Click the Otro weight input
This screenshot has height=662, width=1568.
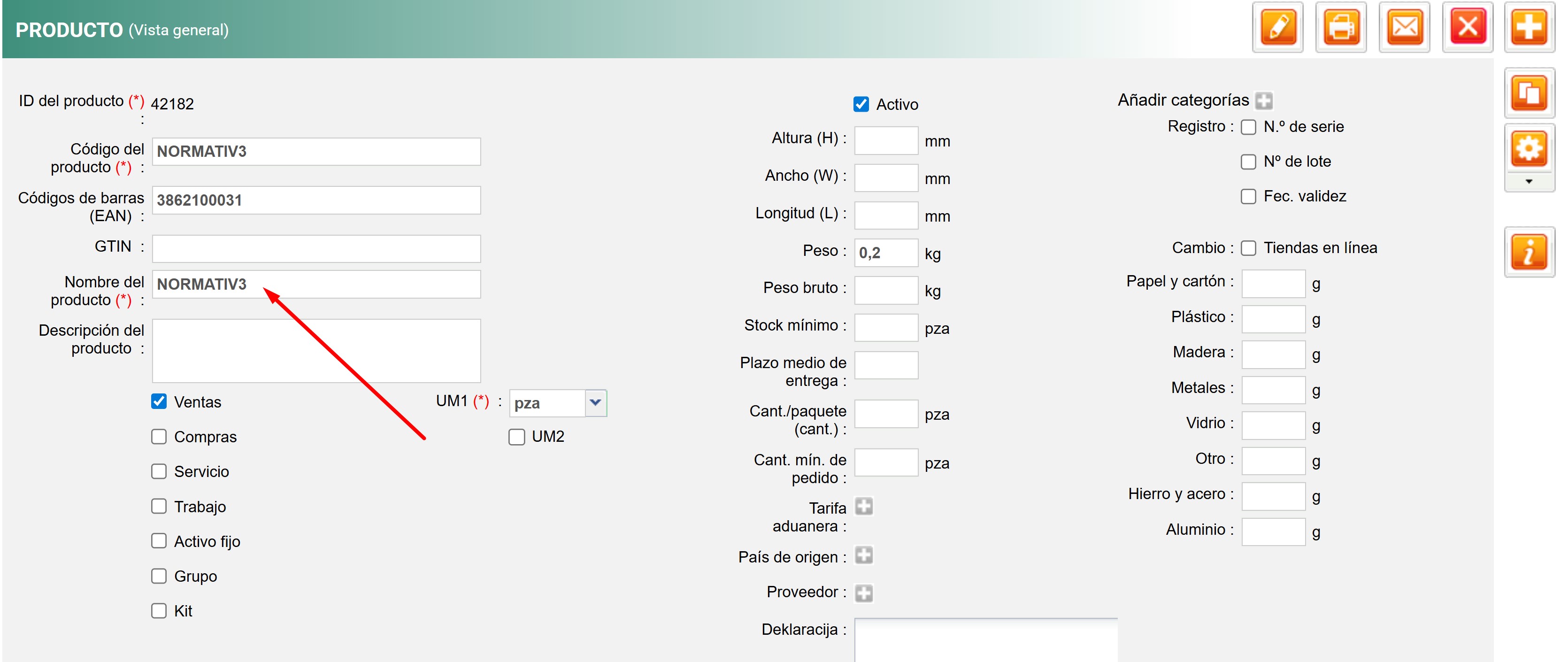(x=1273, y=461)
